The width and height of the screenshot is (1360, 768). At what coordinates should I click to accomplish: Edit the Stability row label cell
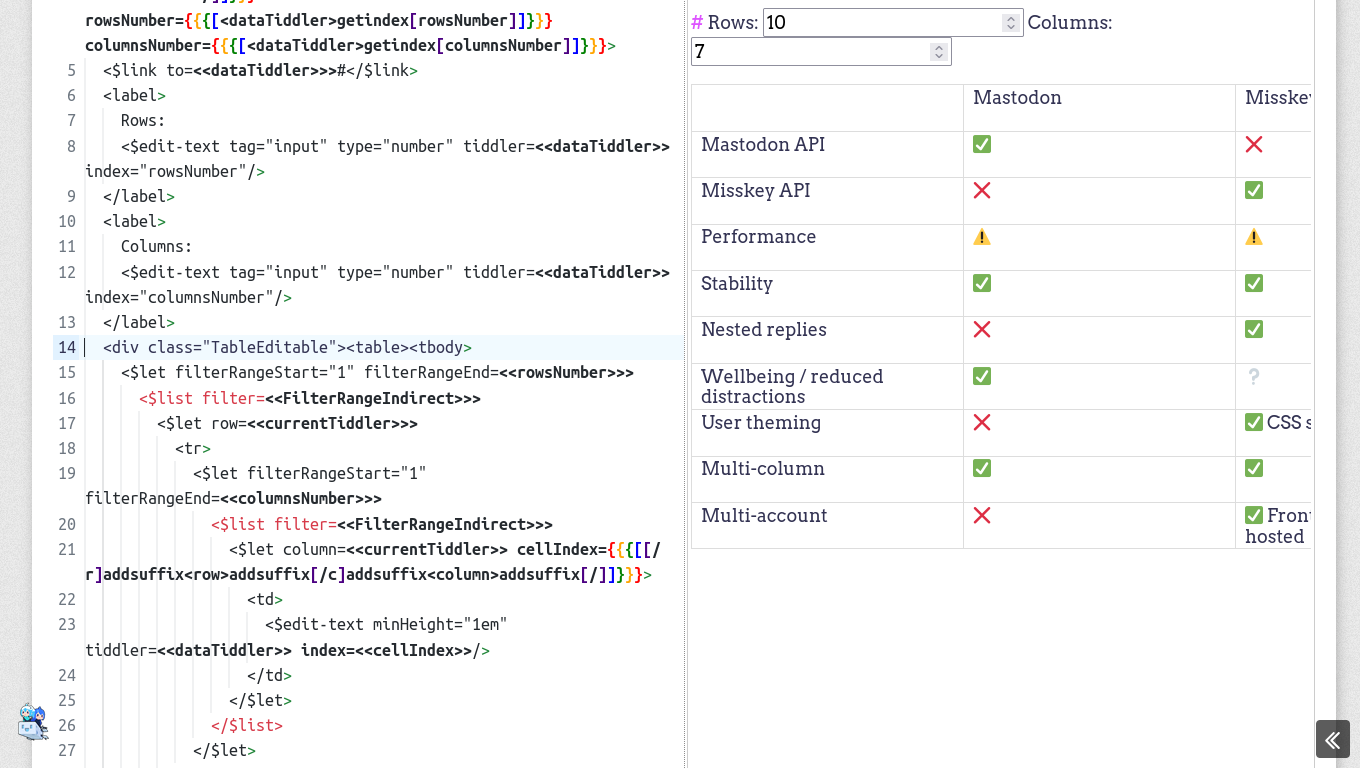click(827, 293)
